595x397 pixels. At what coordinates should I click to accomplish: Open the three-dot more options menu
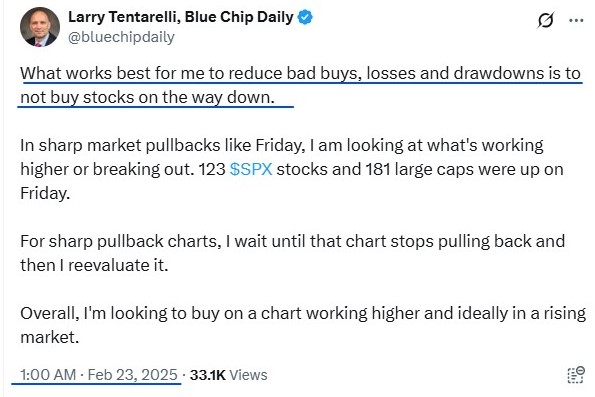tap(576, 20)
